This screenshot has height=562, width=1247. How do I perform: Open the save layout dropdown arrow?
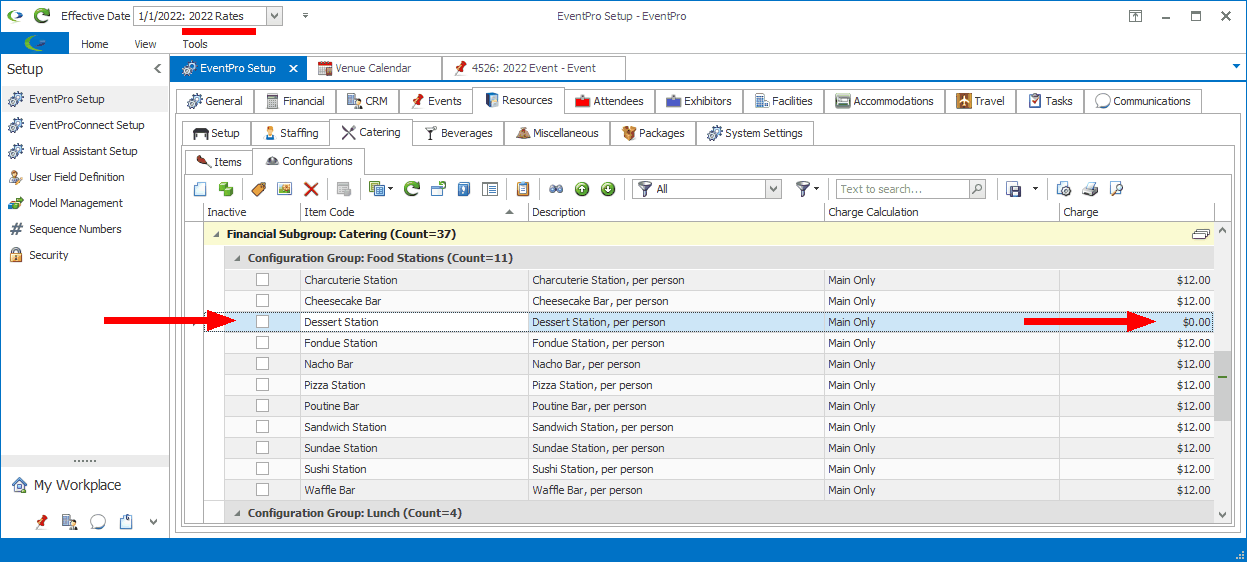[x=1035, y=189]
